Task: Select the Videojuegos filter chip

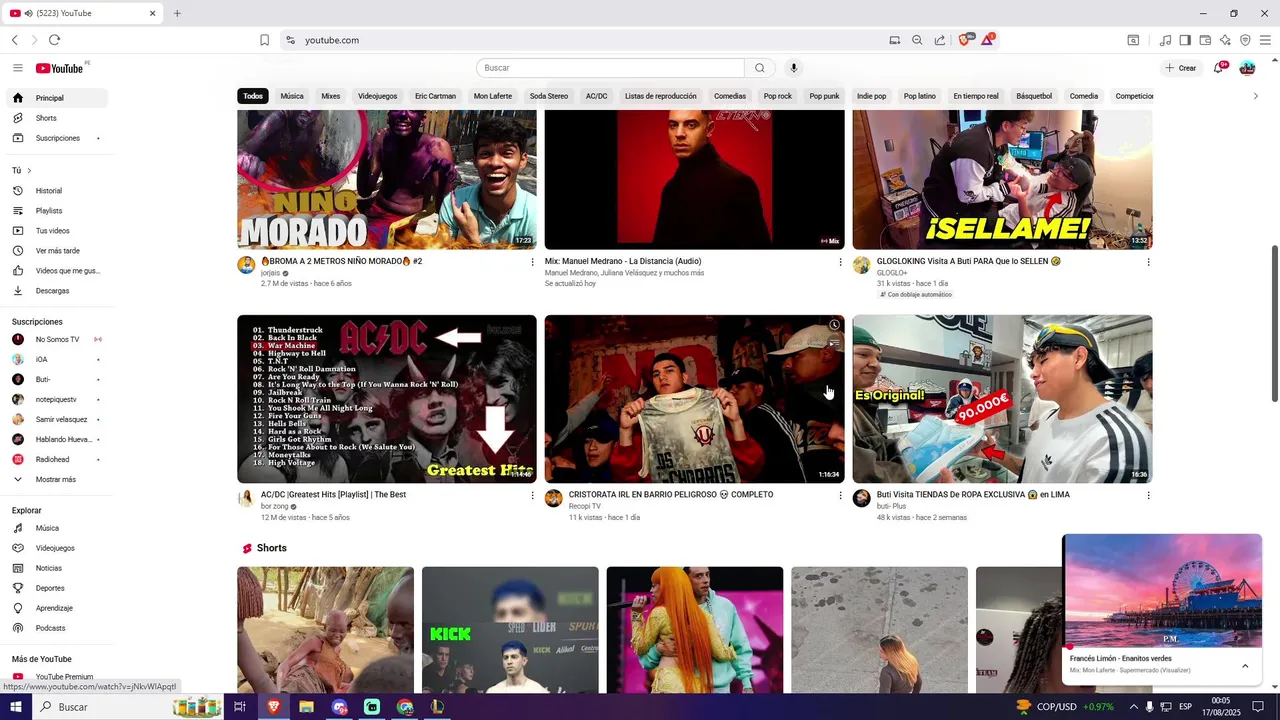Action: coord(378,96)
